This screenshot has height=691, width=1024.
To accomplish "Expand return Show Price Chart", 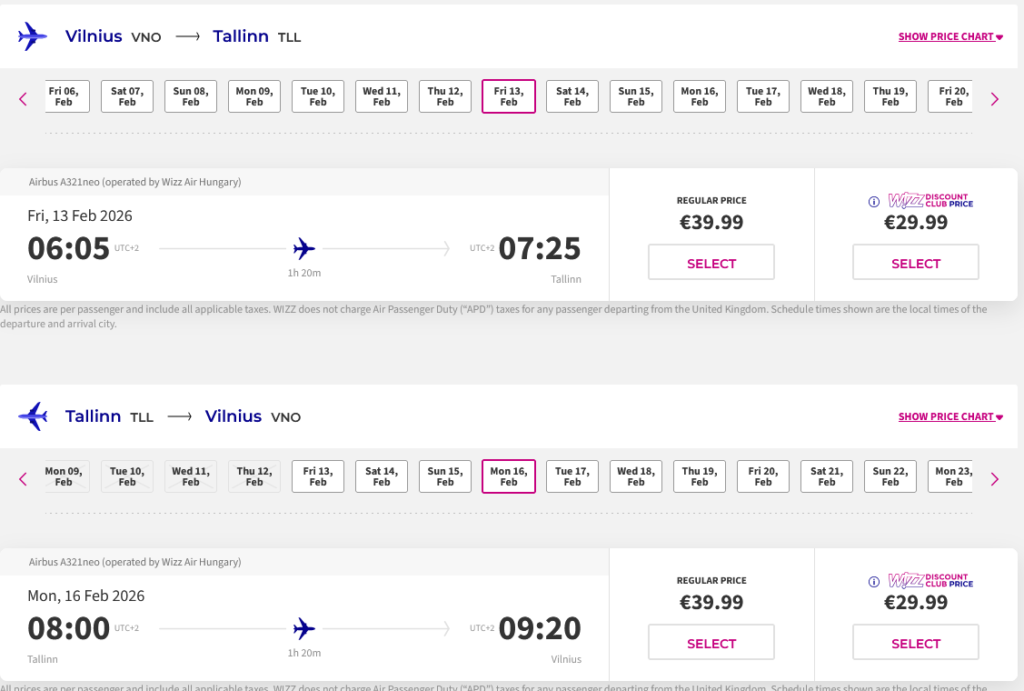I will [x=950, y=417].
